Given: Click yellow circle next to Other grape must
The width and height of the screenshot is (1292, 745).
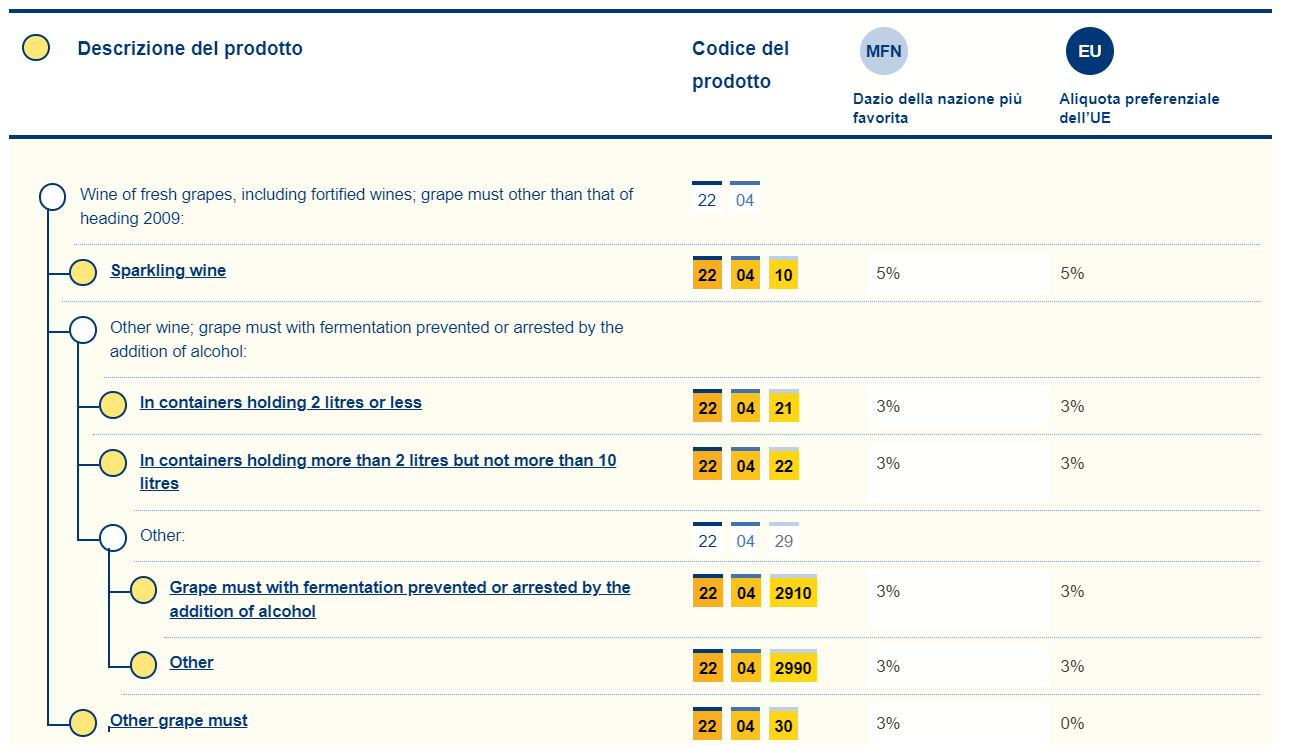Looking at the screenshot, I should tap(83, 722).
